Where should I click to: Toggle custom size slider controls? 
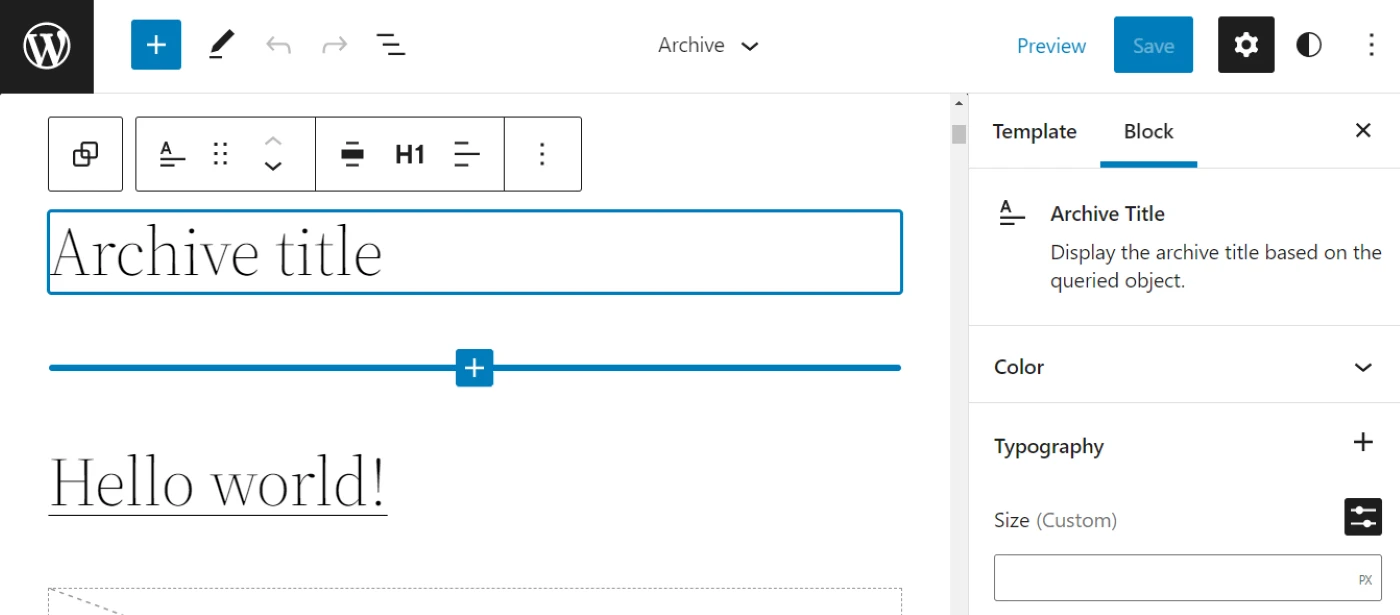coord(1363,517)
